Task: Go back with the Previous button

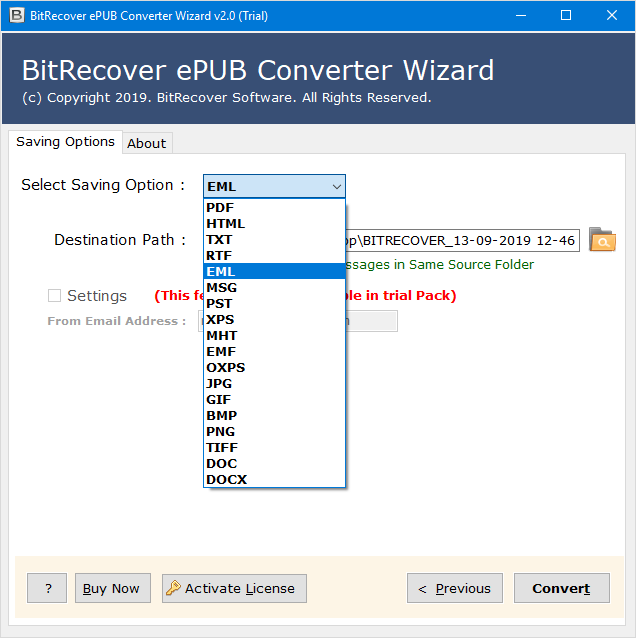Action: click(455, 588)
